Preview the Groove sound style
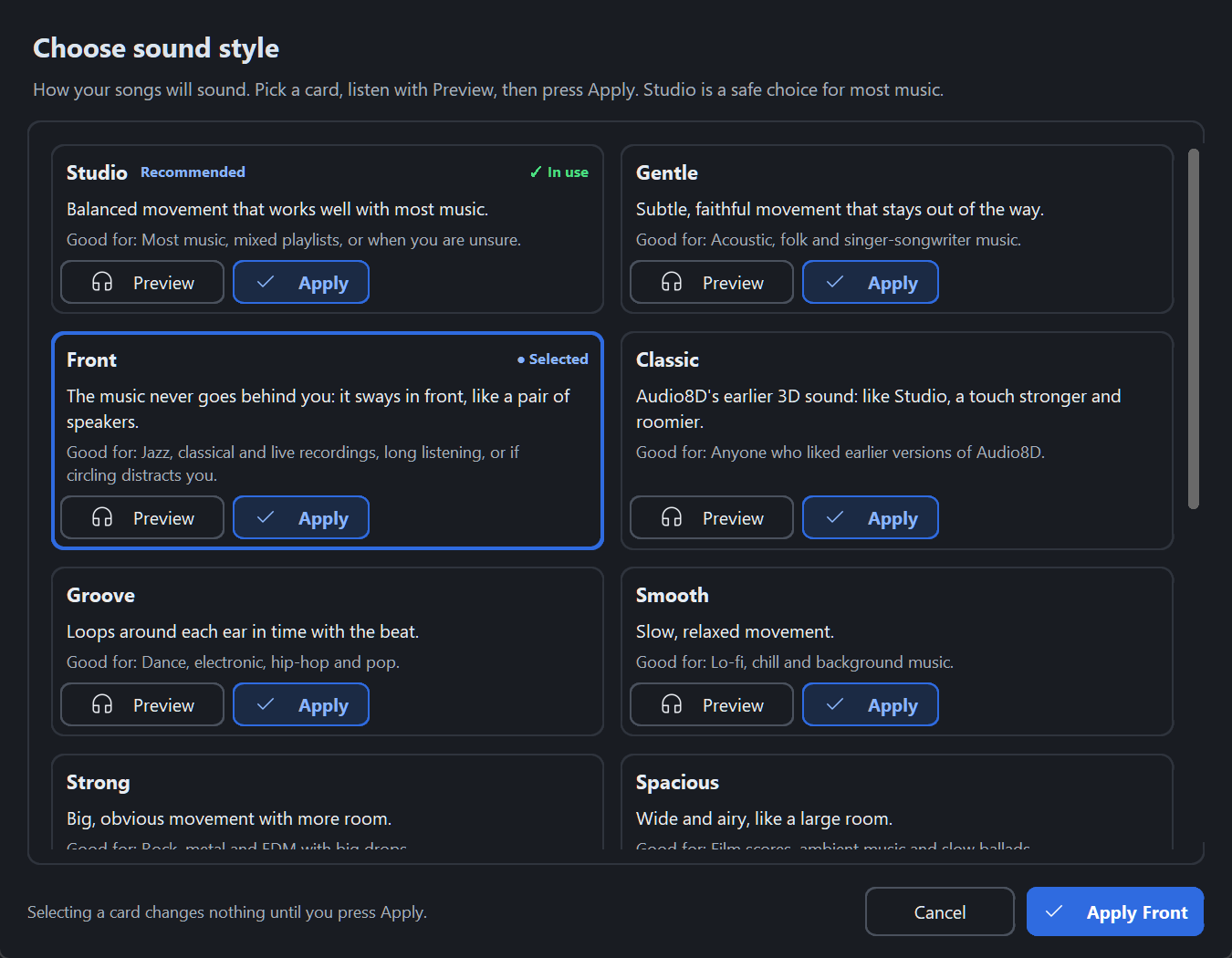The image size is (1232, 958). (142, 704)
